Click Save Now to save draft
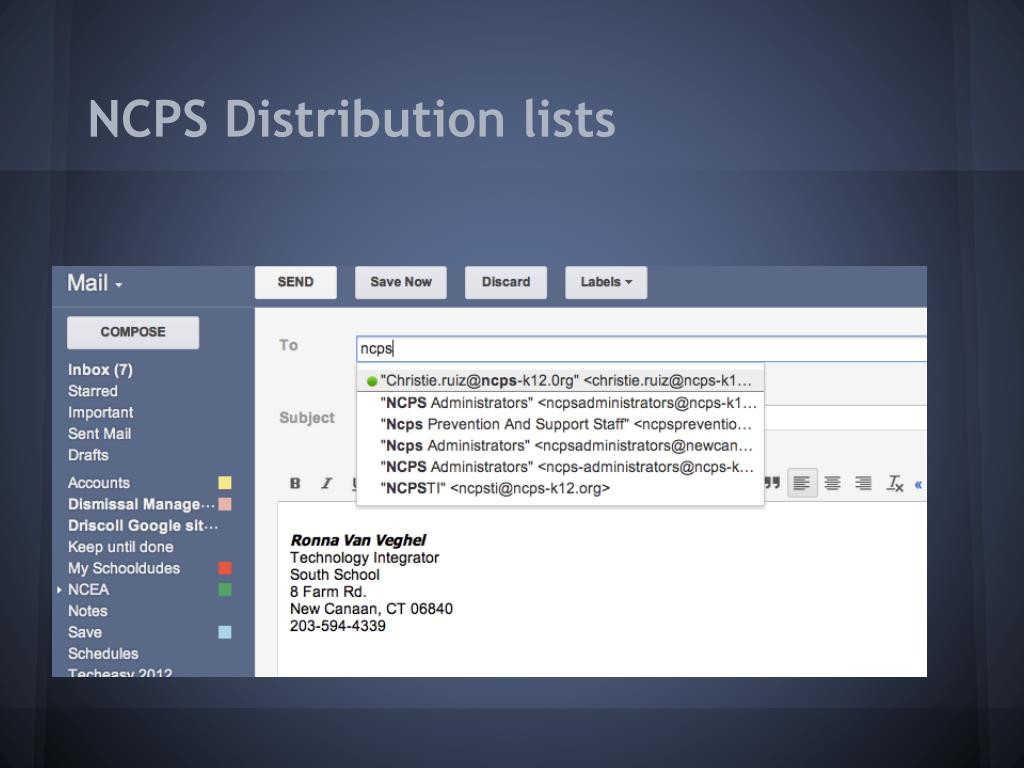Image resolution: width=1024 pixels, height=768 pixels. click(x=400, y=282)
